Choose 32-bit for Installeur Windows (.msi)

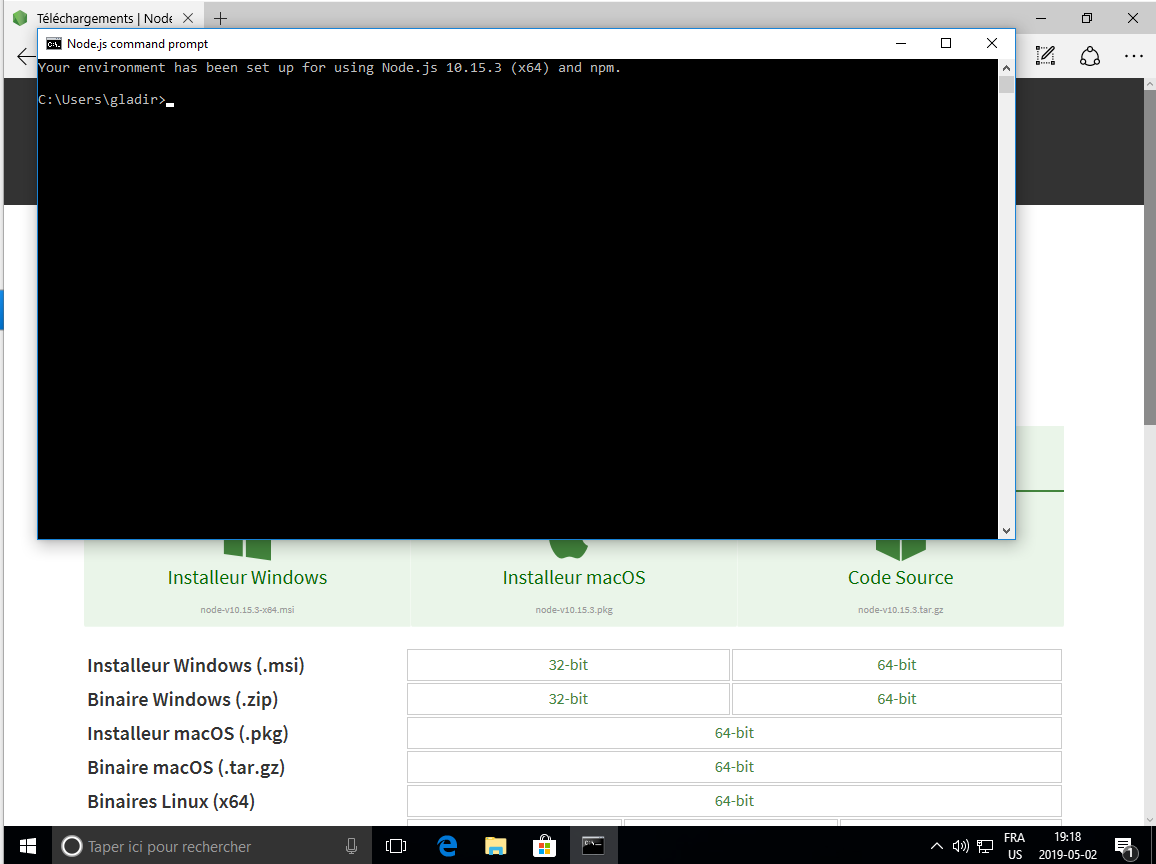[568, 665]
